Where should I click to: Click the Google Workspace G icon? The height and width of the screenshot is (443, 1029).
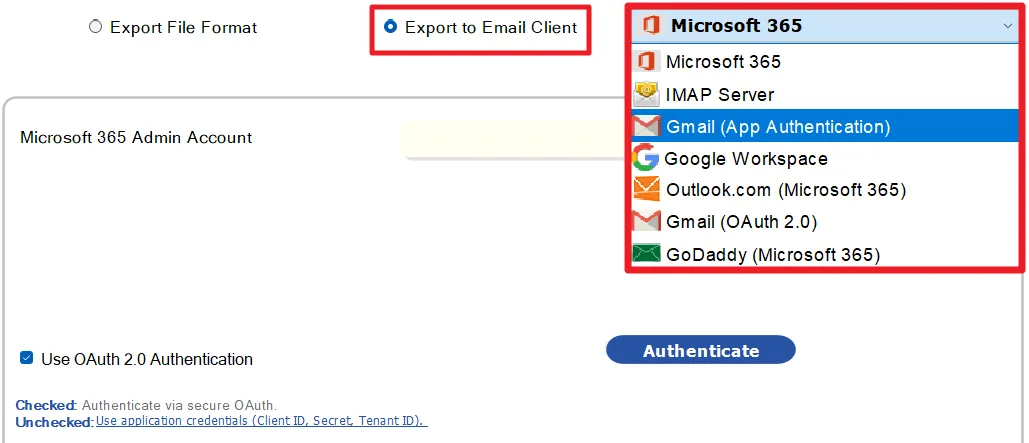[x=646, y=158]
